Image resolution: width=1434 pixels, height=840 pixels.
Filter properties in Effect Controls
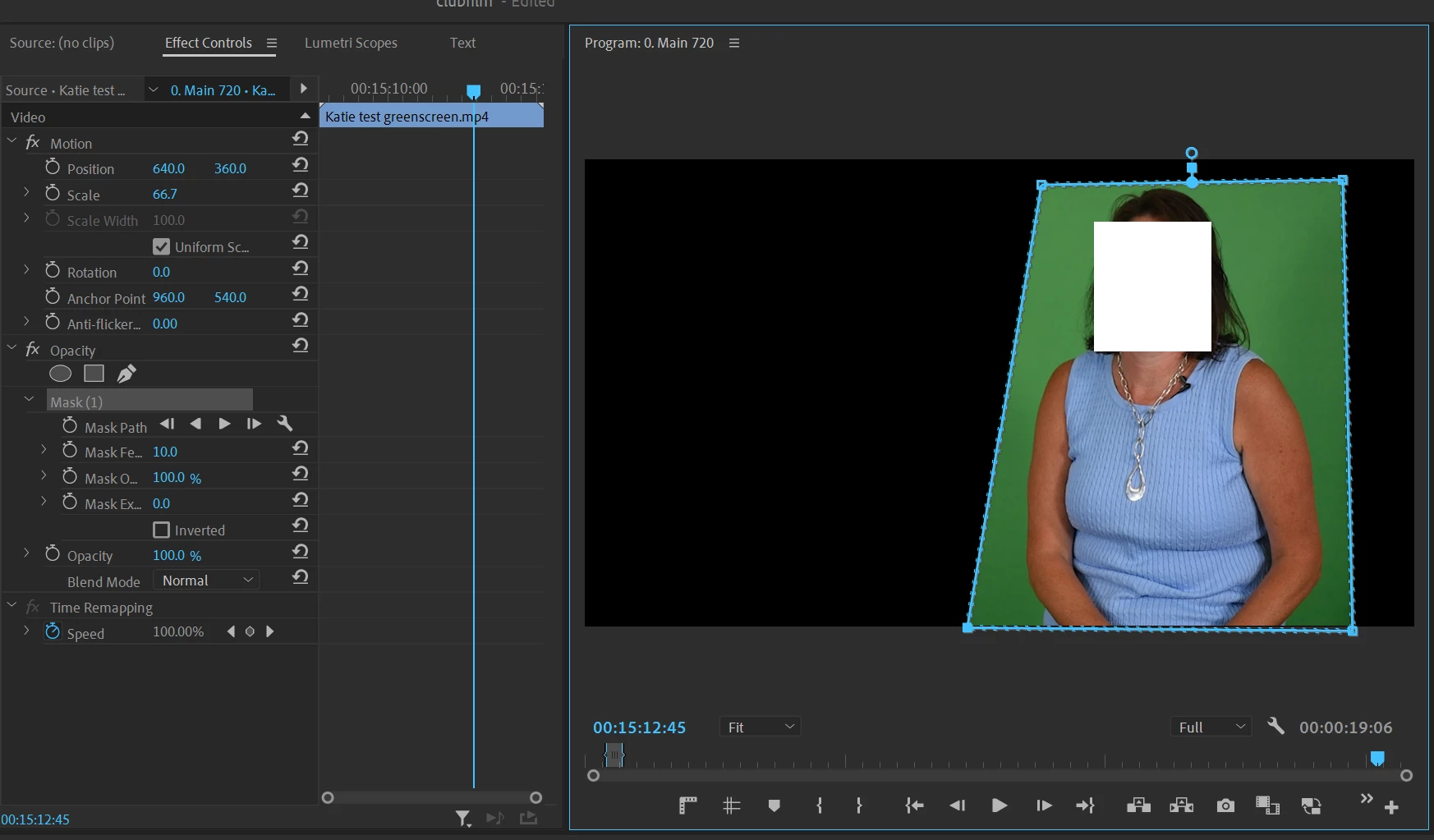pyautogui.click(x=463, y=818)
